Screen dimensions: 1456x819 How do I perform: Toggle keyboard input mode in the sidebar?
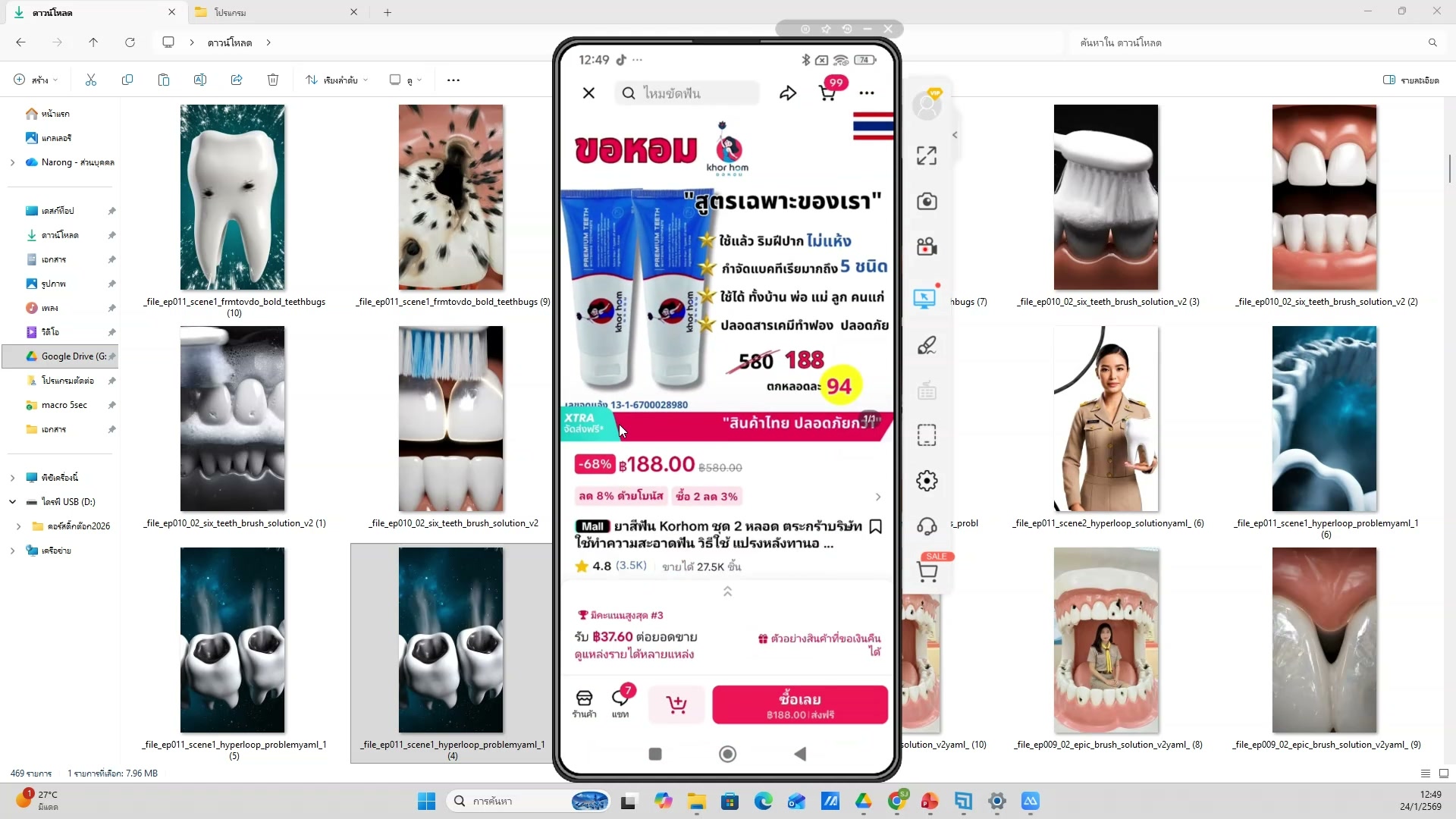(926, 391)
